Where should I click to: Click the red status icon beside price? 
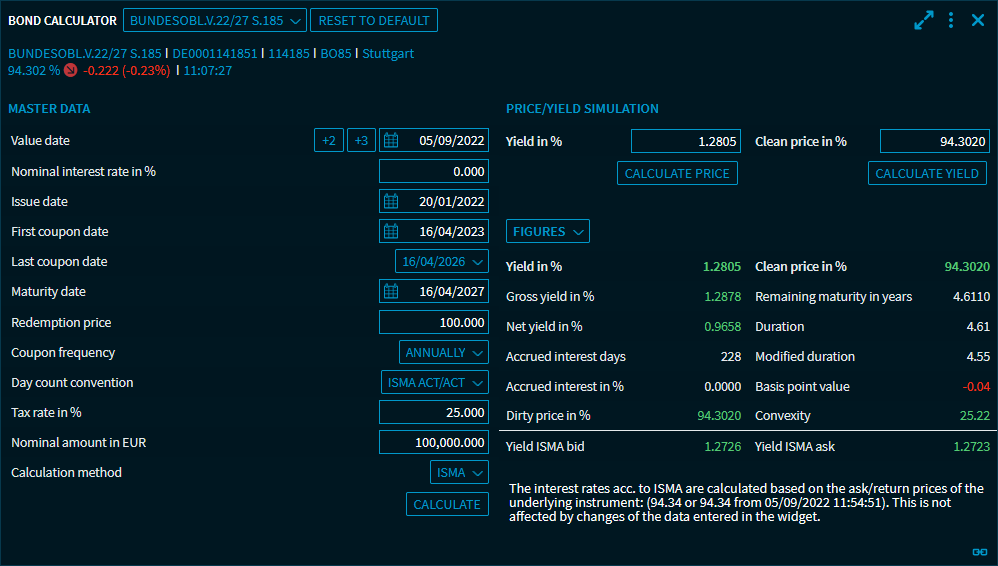click(70, 71)
